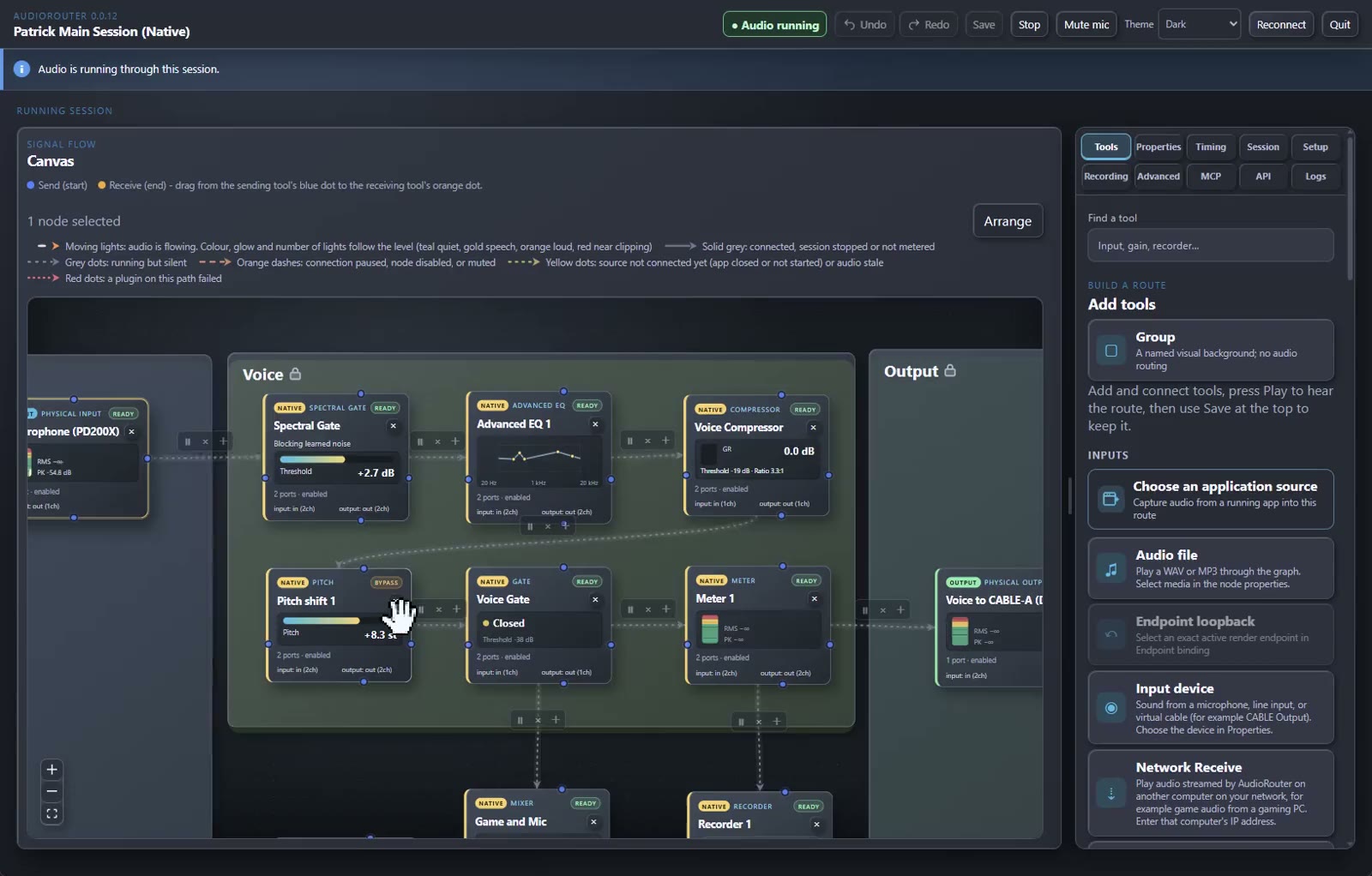The height and width of the screenshot is (876, 1372).
Task: Remove the Pitch shift to Voice Gate connection
Action: [438, 609]
